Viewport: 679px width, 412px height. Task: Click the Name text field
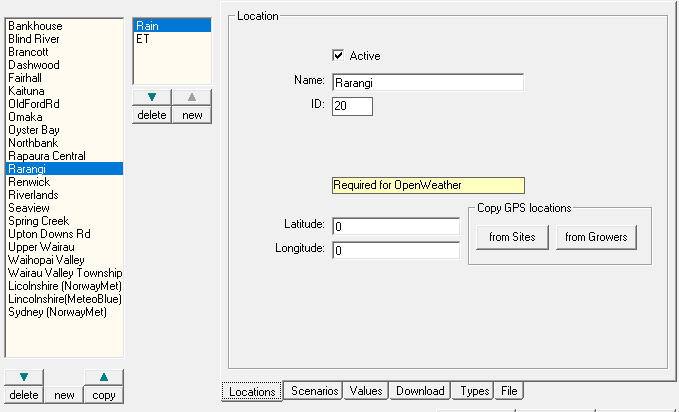[x=427, y=82]
